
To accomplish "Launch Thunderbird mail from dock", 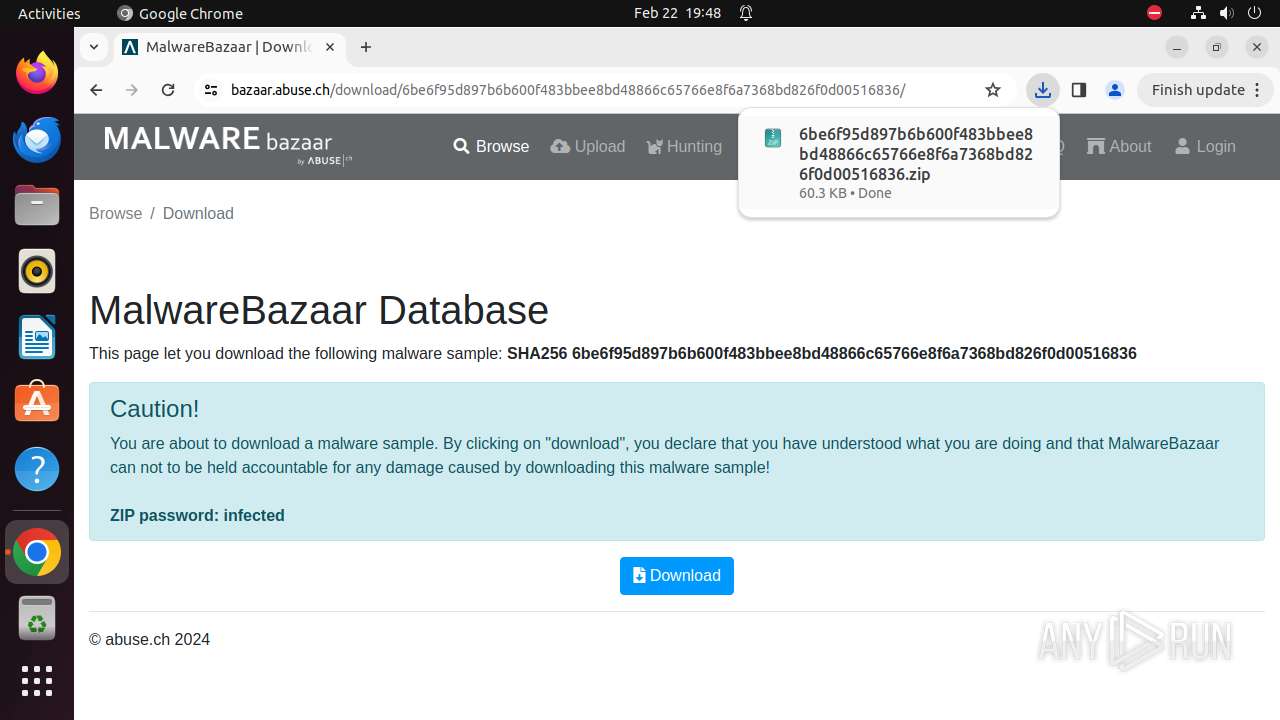I will click(x=37, y=140).
